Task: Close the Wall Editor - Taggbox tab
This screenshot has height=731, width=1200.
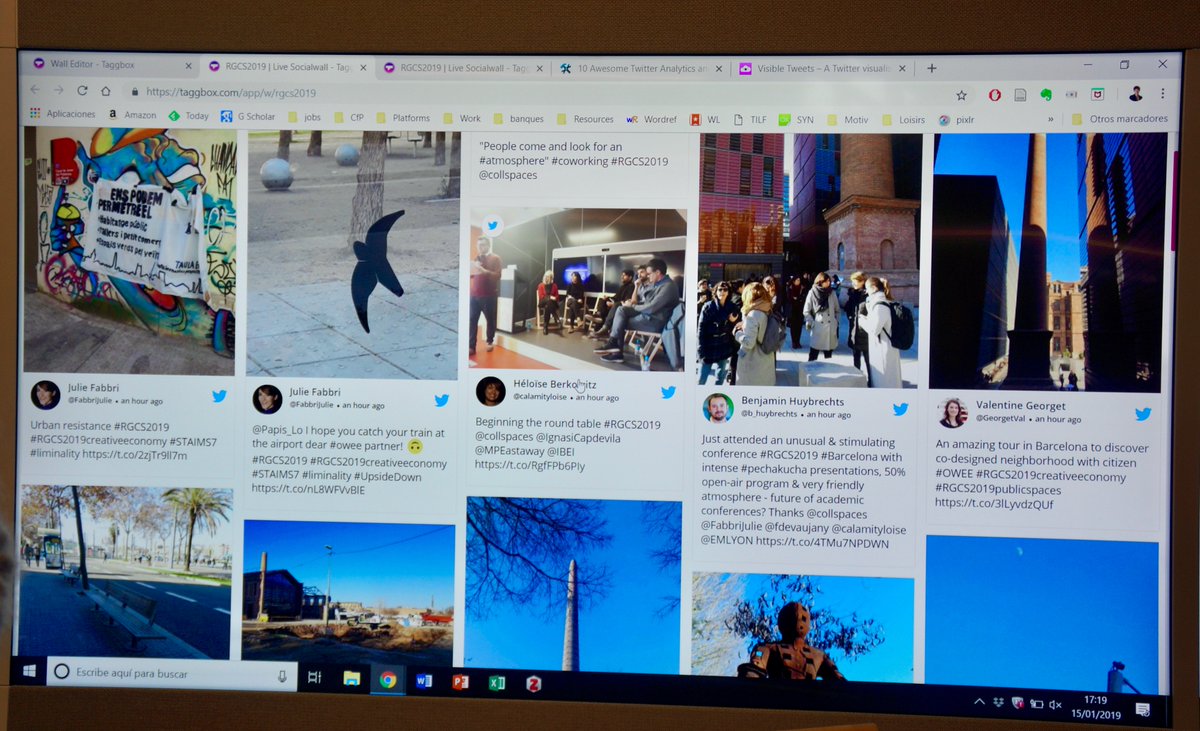Action: point(188,66)
